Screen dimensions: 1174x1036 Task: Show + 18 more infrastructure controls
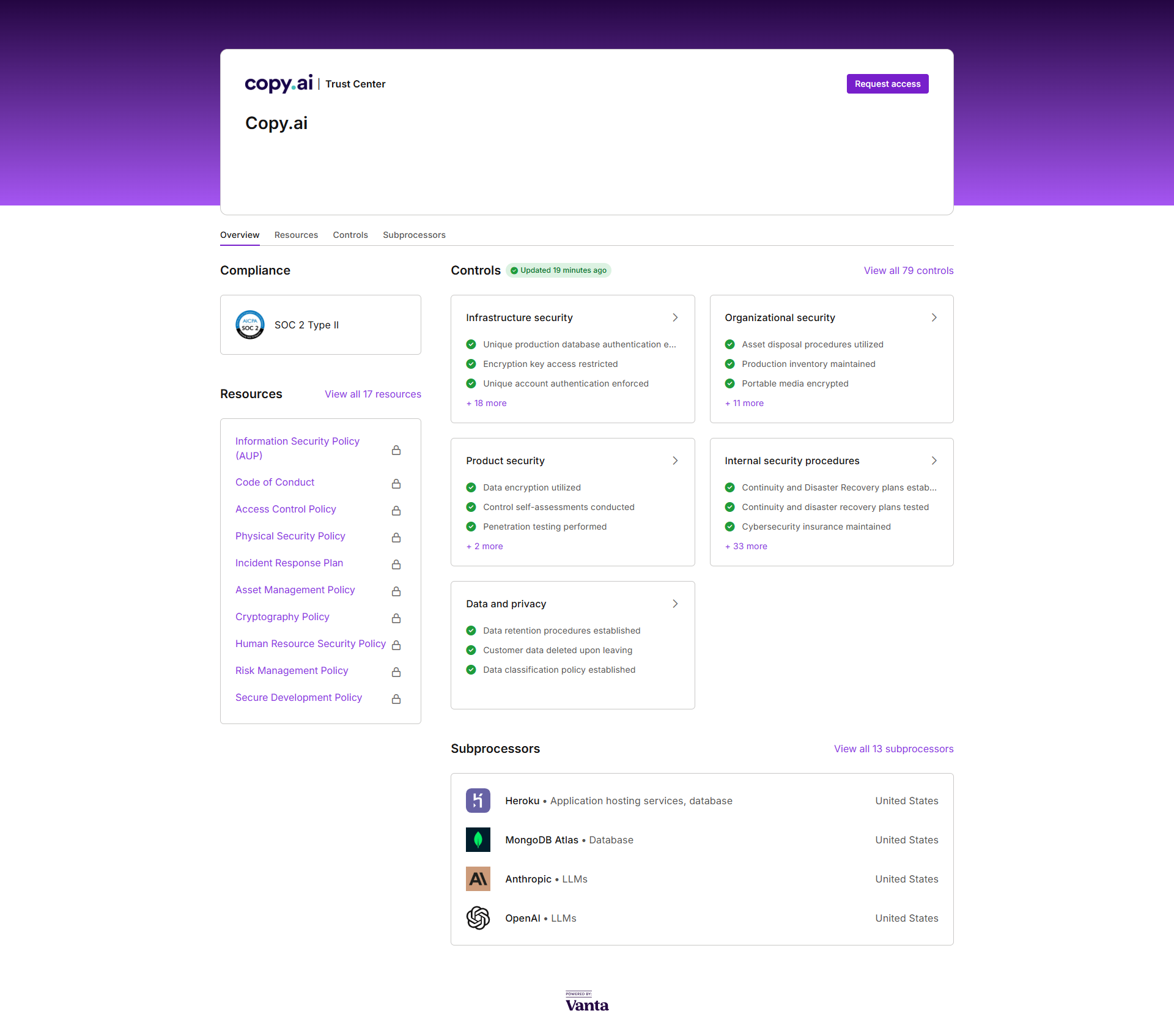(486, 403)
